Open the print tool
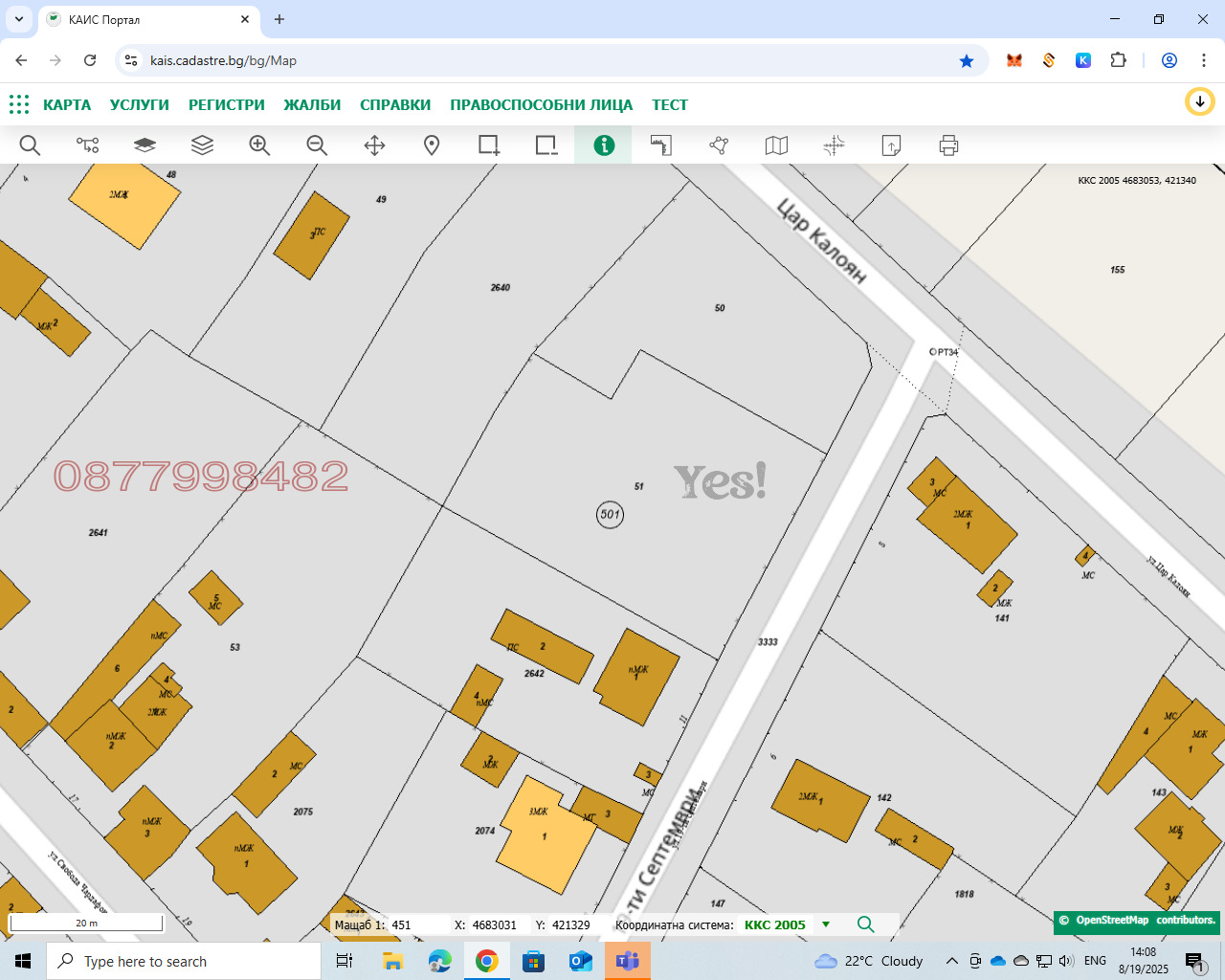Screen dimensions: 1225x980 click(x=947, y=145)
